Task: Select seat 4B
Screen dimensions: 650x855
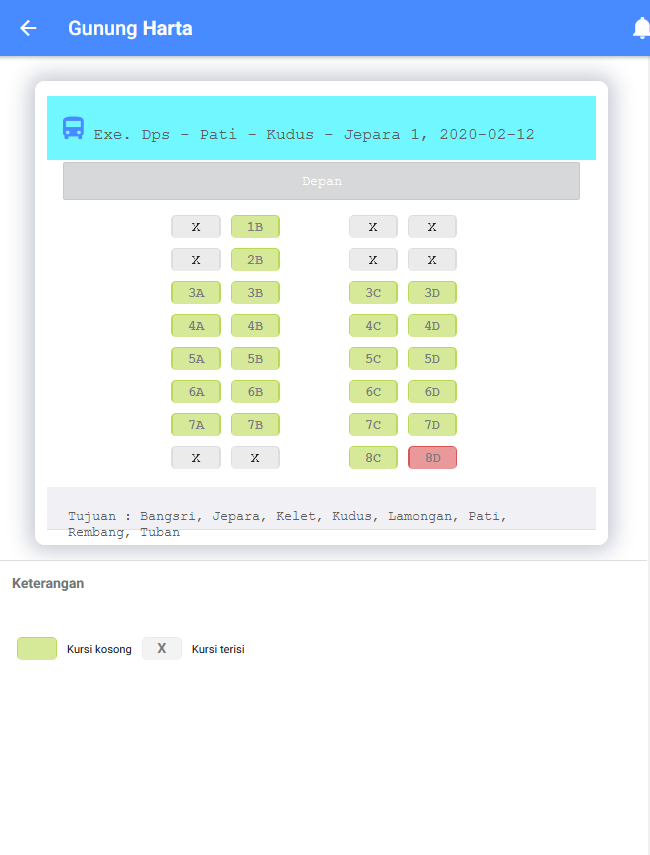Action: point(255,326)
